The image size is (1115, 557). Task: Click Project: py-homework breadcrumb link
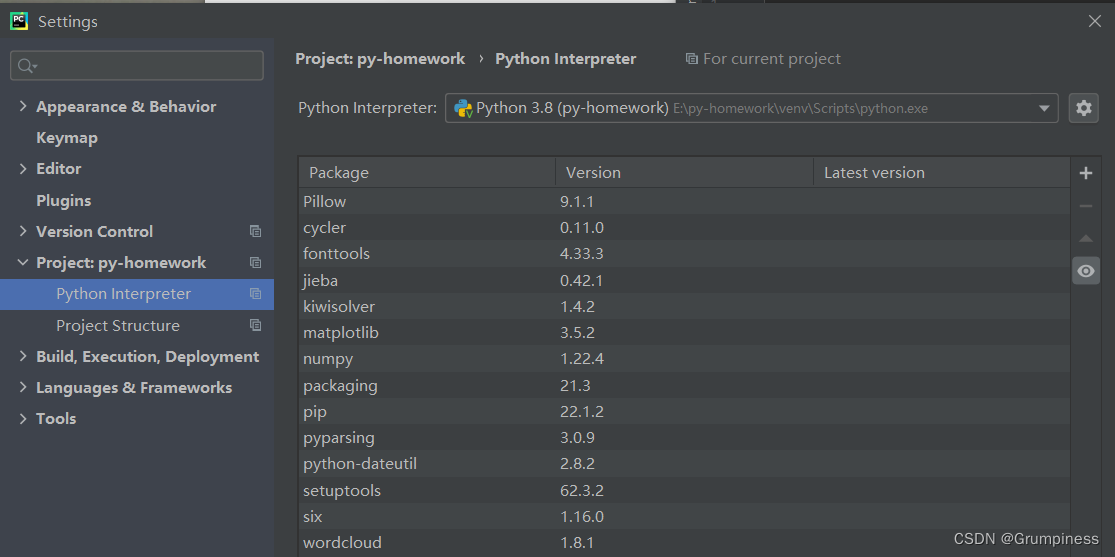[380, 59]
